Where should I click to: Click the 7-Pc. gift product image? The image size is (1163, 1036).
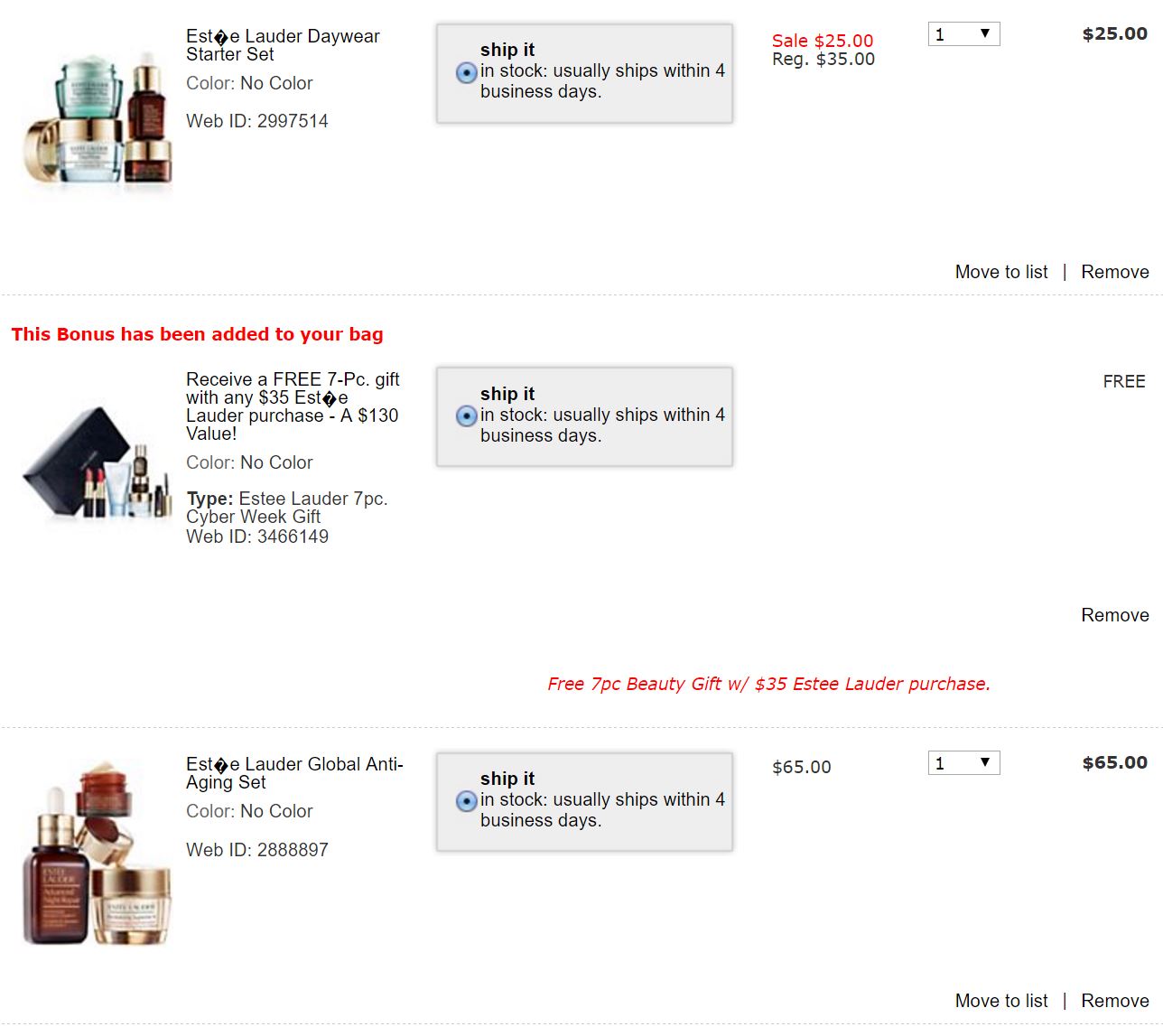[98, 463]
